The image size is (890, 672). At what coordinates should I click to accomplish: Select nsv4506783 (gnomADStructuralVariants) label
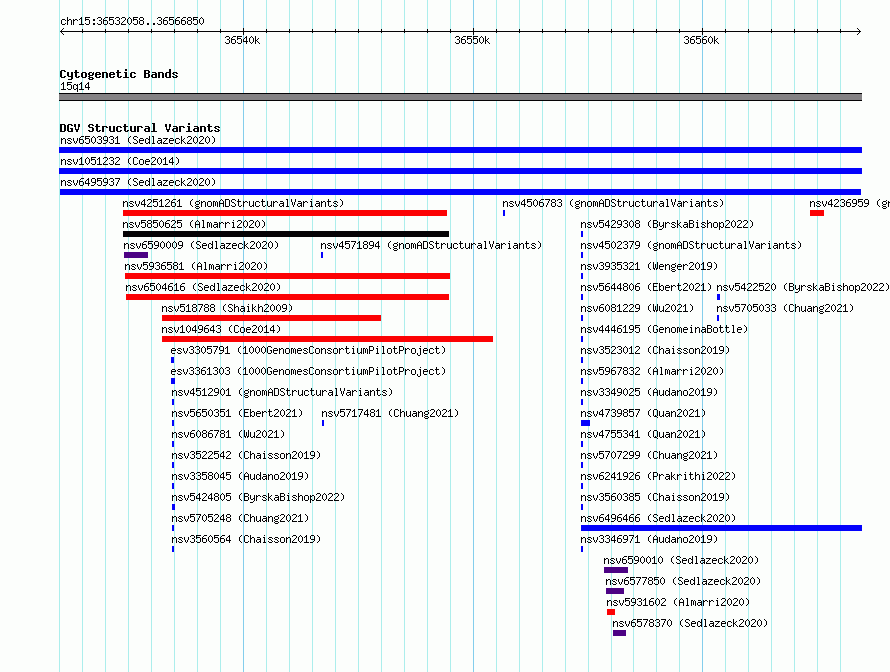(x=613, y=203)
